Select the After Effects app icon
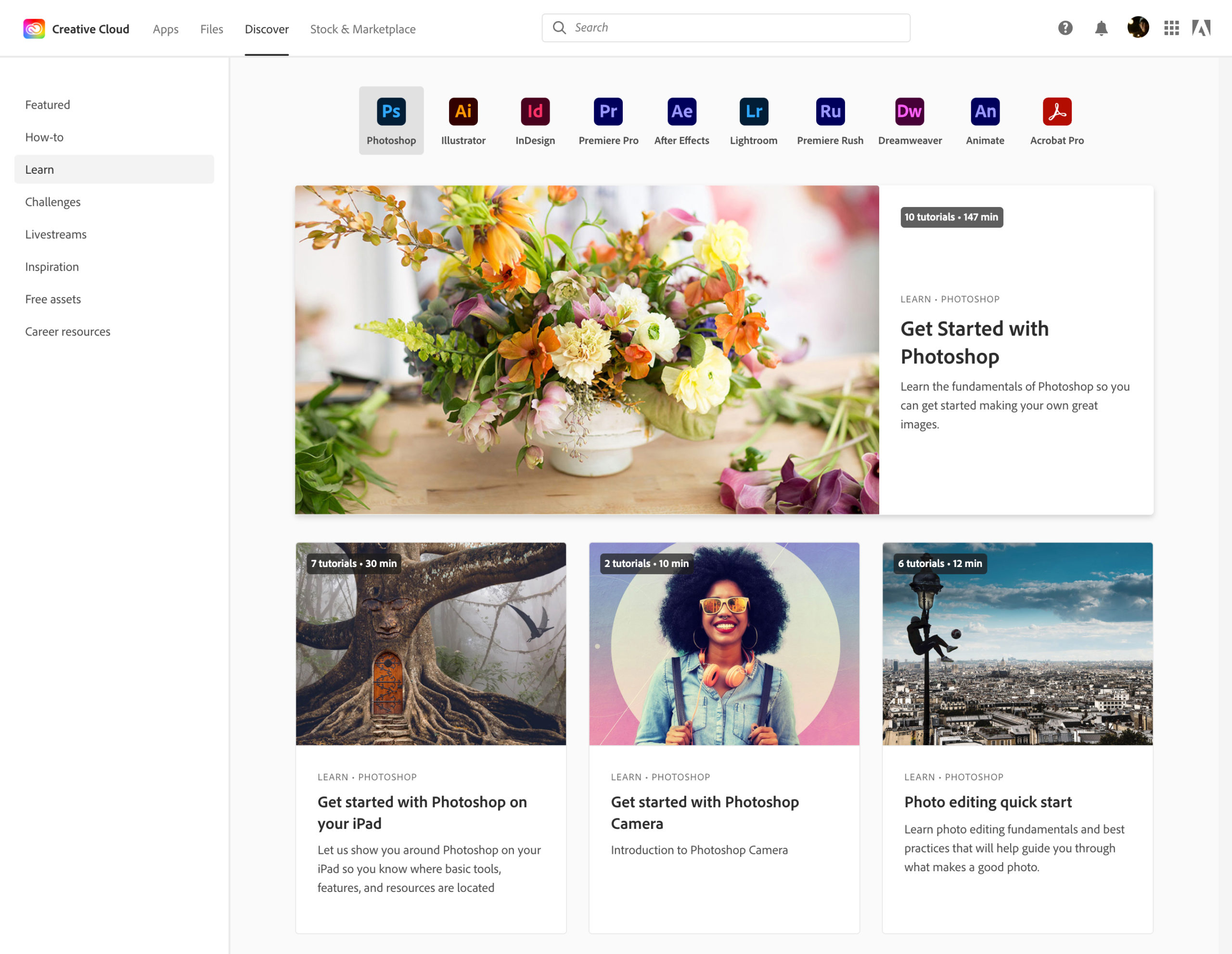Viewport: 1232px width, 954px height. (681, 111)
